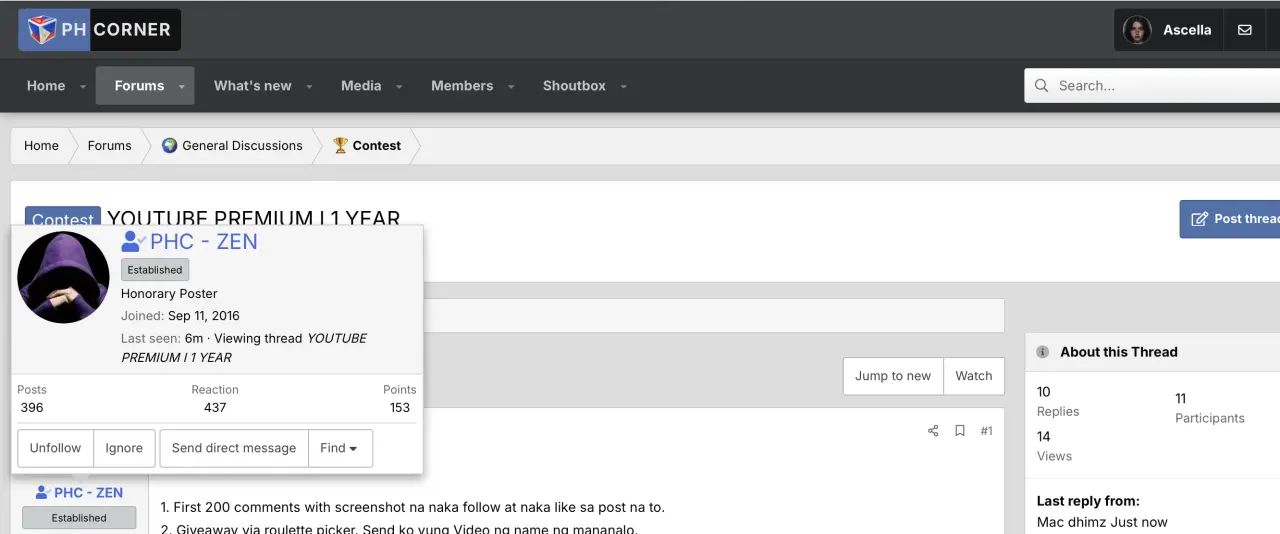This screenshot has height=534, width=1280.
Task: Click the Post thread button
Action: tap(1230, 219)
